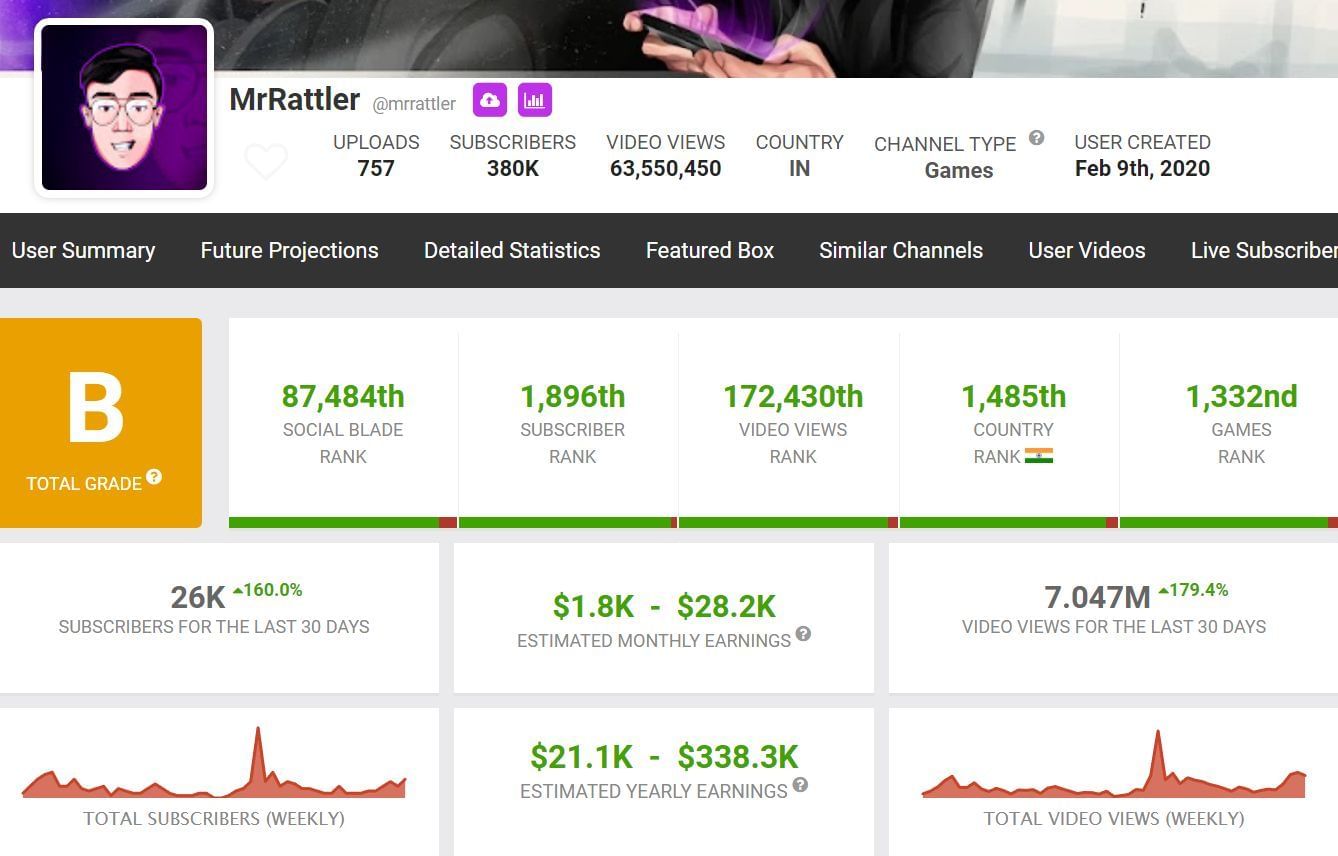Open the User Videos tab
1338x856 pixels.
1087,250
